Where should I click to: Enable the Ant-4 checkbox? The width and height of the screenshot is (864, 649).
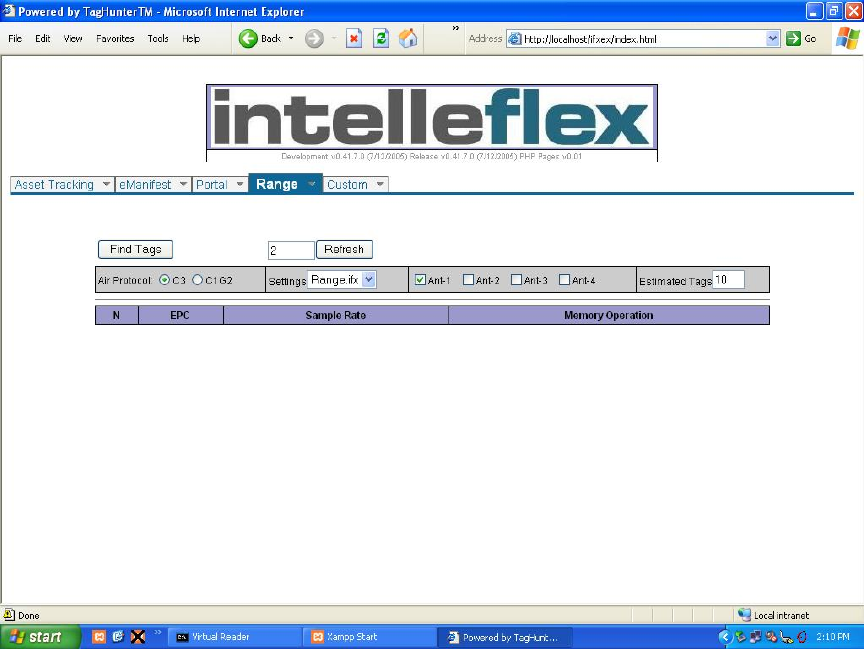pyautogui.click(x=564, y=280)
